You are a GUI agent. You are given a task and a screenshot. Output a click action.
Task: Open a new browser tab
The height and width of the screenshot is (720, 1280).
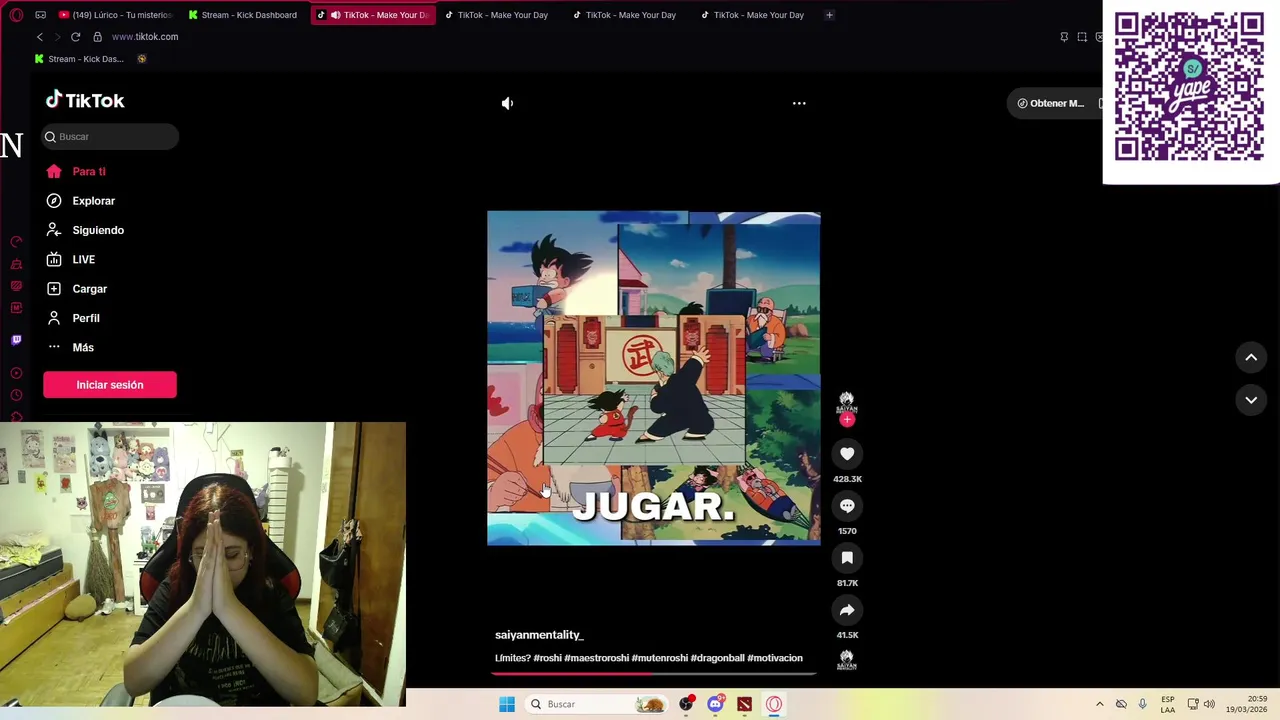[x=829, y=15]
